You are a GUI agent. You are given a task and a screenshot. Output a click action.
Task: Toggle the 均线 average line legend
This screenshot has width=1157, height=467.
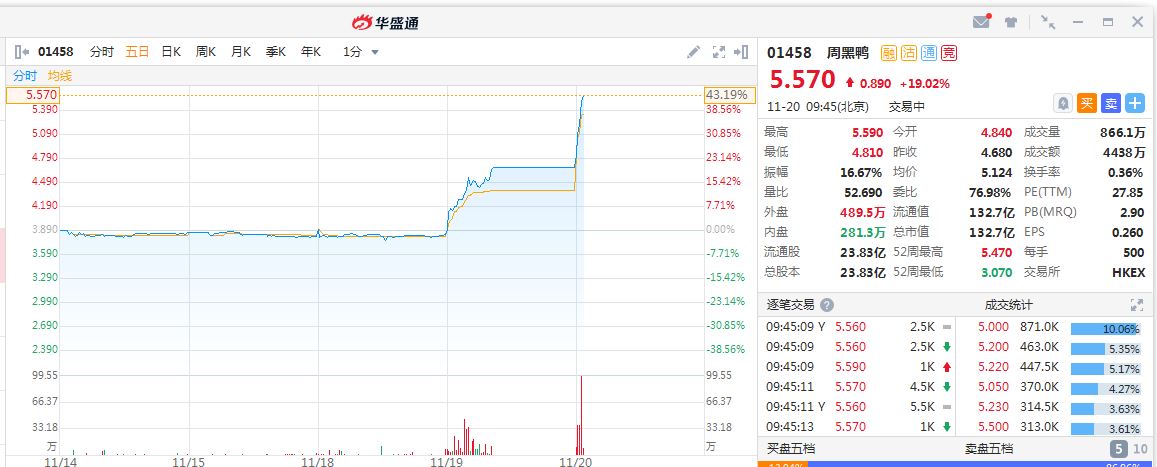point(60,76)
